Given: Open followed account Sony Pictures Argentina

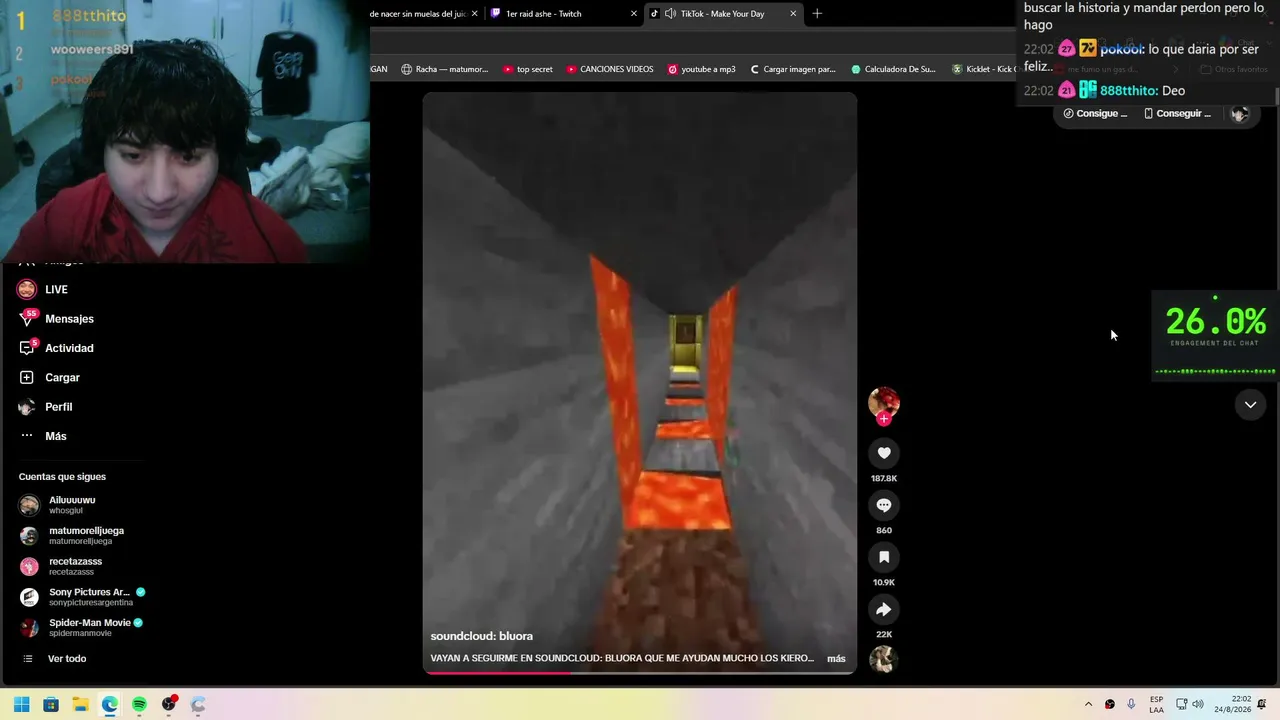Looking at the screenshot, I should pos(83,597).
